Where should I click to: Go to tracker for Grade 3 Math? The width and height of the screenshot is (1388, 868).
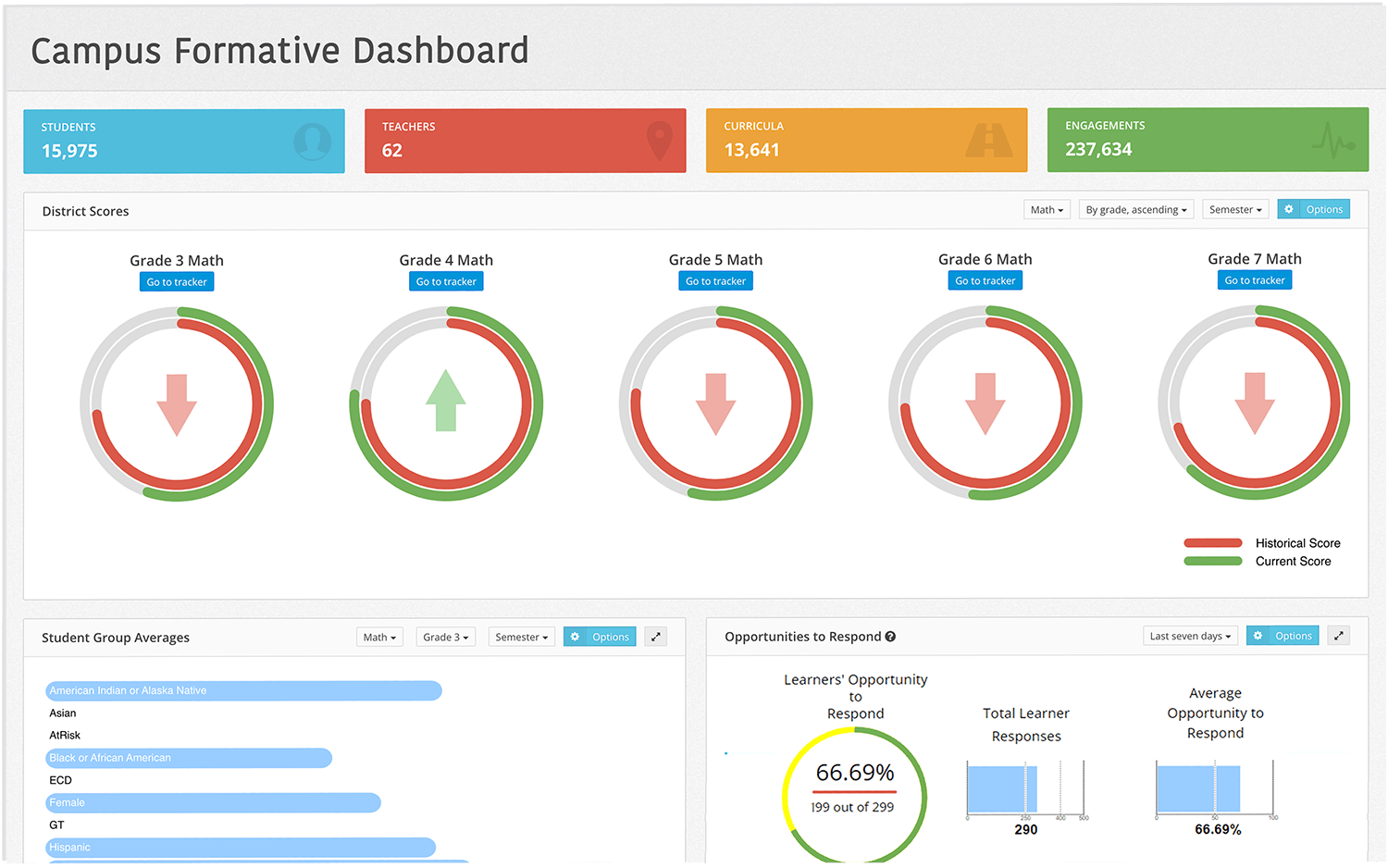177,282
